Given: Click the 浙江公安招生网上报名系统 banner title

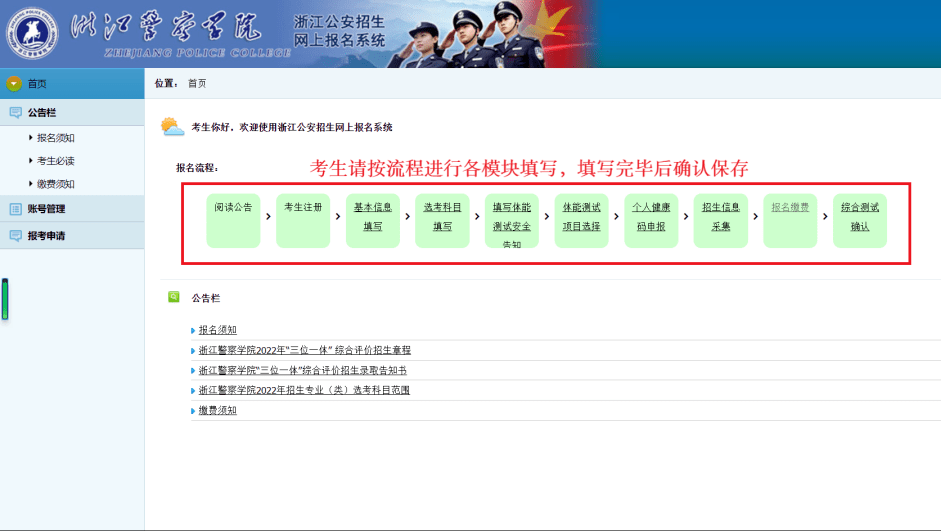Looking at the screenshot, I should pos(339,31).
